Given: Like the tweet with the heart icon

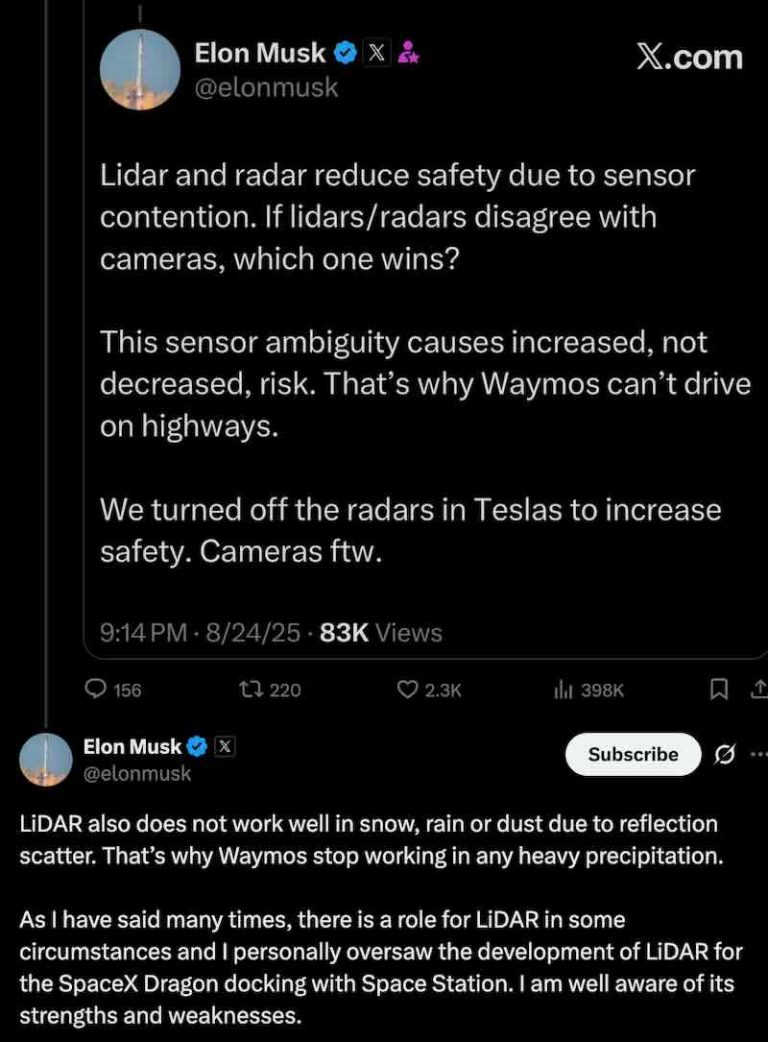Looking at the screenshot, I should click(408, 690).
